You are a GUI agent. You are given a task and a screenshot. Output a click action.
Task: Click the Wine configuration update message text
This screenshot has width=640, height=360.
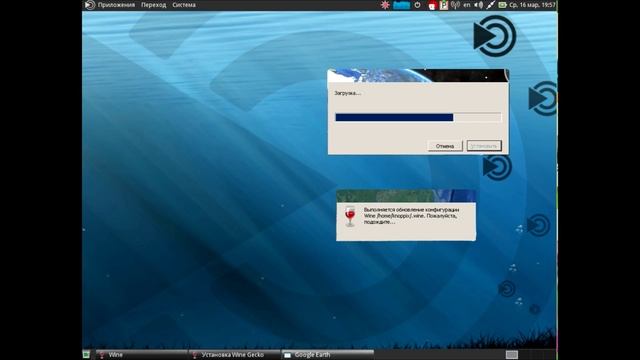[x=411, y=216]
